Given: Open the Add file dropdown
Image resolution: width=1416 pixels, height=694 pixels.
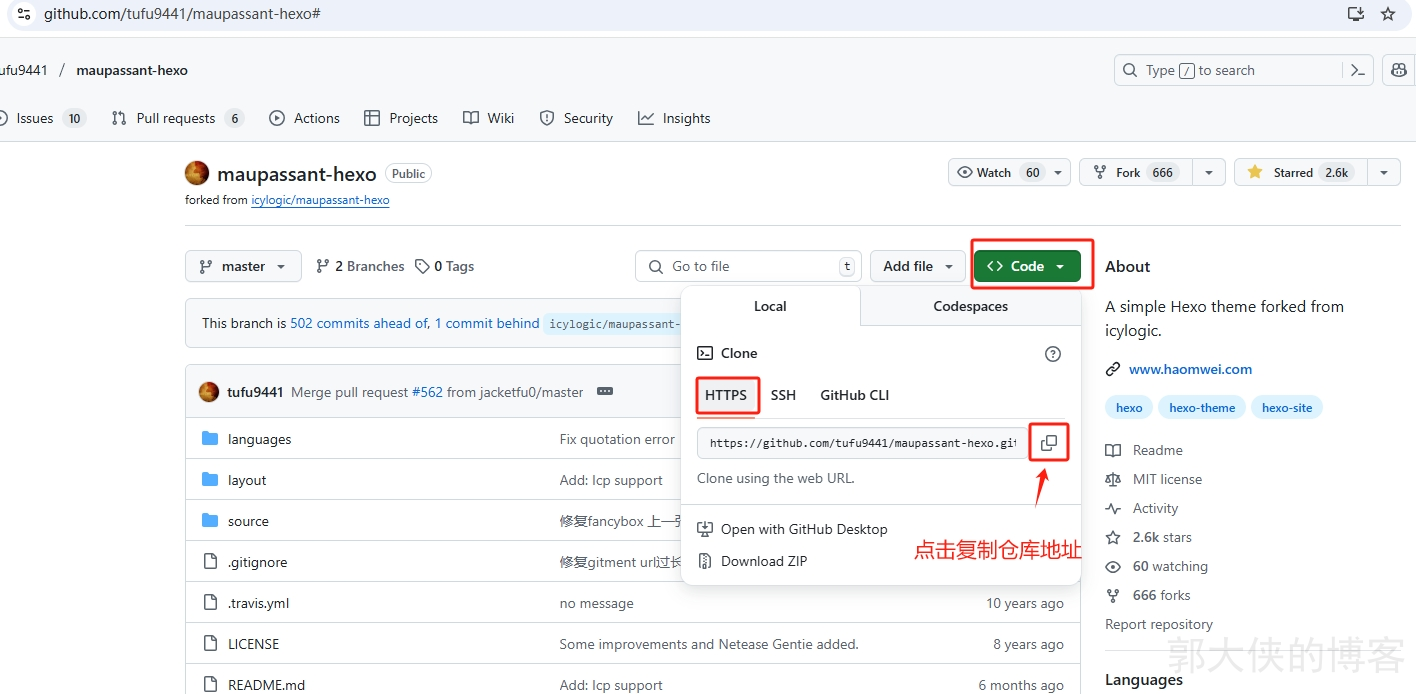Looking at the screenshot, I should coord(918,266).
